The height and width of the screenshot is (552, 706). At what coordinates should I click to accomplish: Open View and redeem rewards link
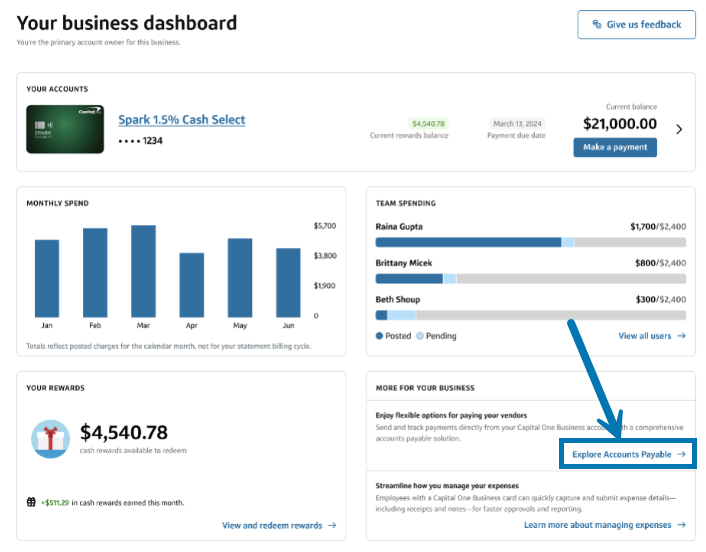pyautogui.click(x=278, y=525)
